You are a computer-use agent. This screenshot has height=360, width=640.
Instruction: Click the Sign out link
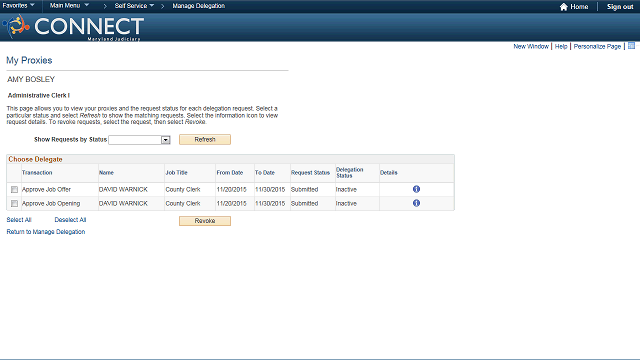pos(620,7)
